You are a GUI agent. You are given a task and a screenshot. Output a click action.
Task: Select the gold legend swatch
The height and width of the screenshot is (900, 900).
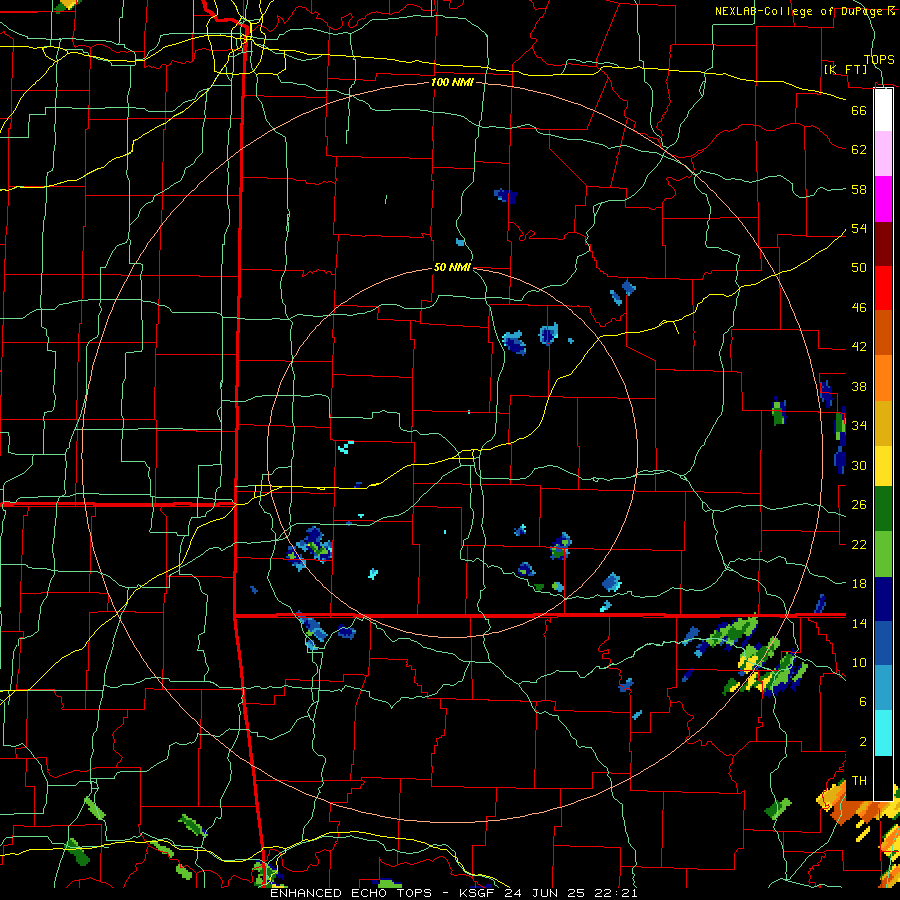883,423
